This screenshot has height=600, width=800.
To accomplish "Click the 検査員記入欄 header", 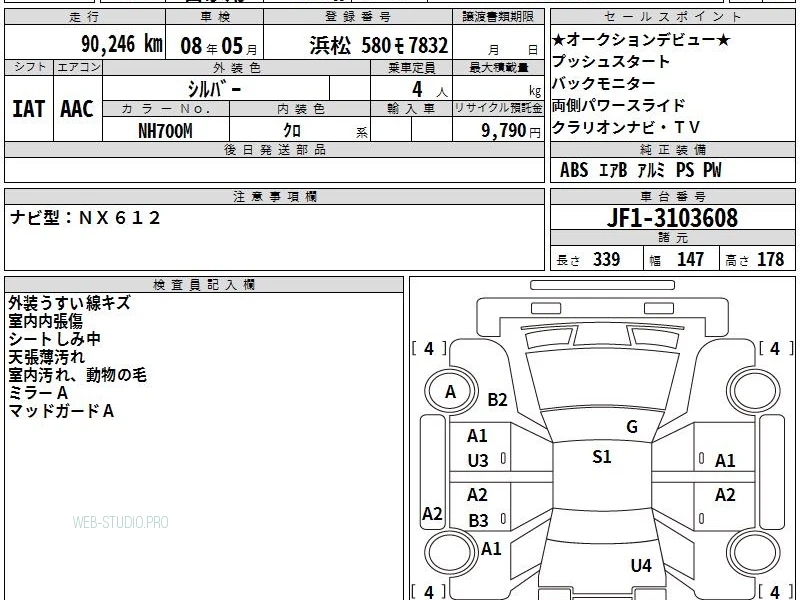I will [x=204, y=285].
